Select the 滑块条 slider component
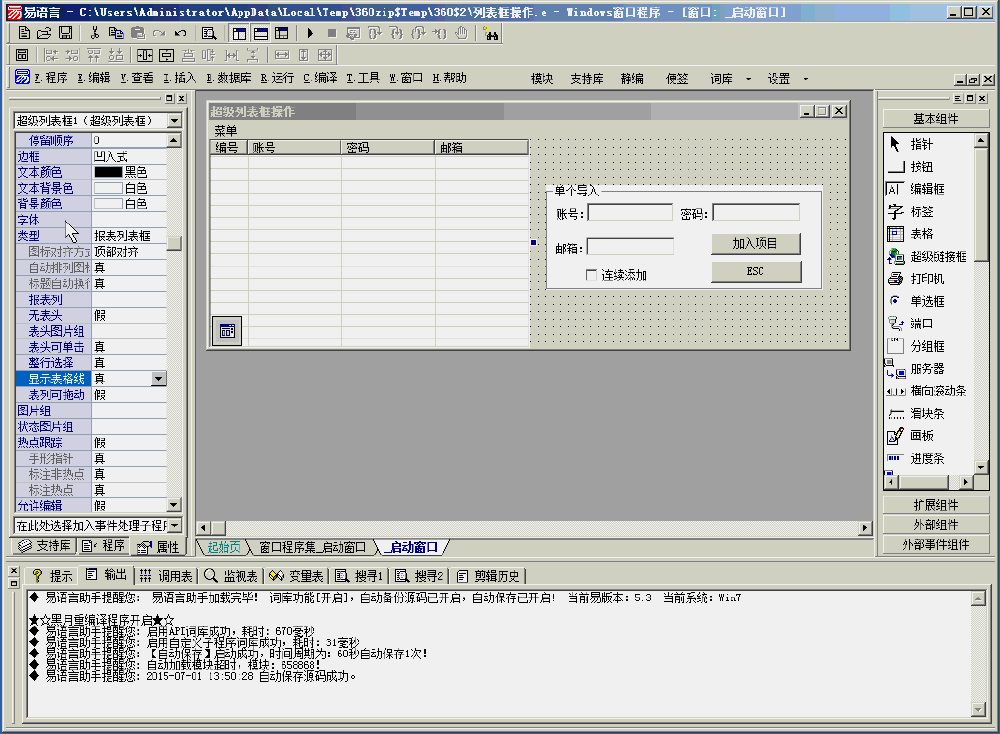1000x734 pixels. pyautogui.click(x=929, y=413)
